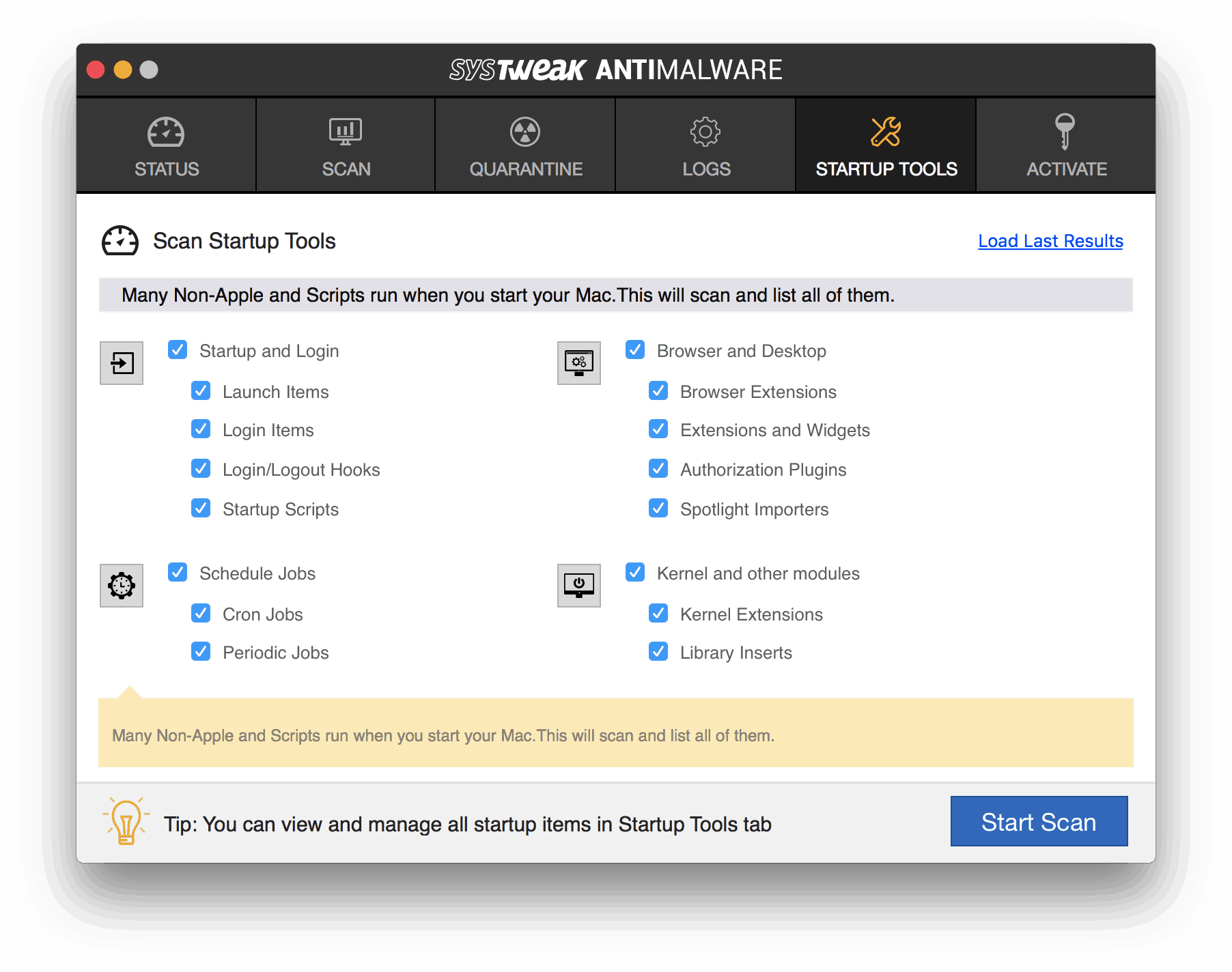Toggle the Schedule Jobs checkbox
Viewport: 1232px width, 972px height.
pos(178,572)
